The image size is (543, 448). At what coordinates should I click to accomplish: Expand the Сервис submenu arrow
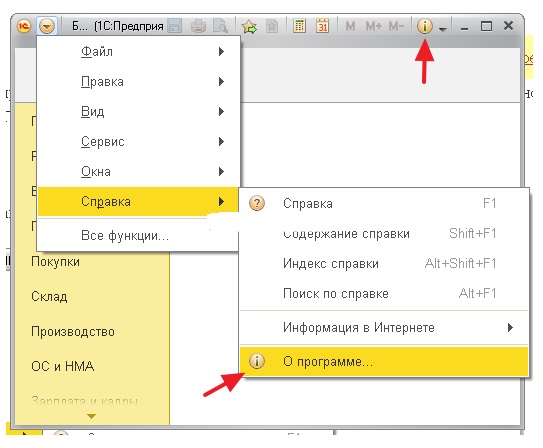coord(222,142)
